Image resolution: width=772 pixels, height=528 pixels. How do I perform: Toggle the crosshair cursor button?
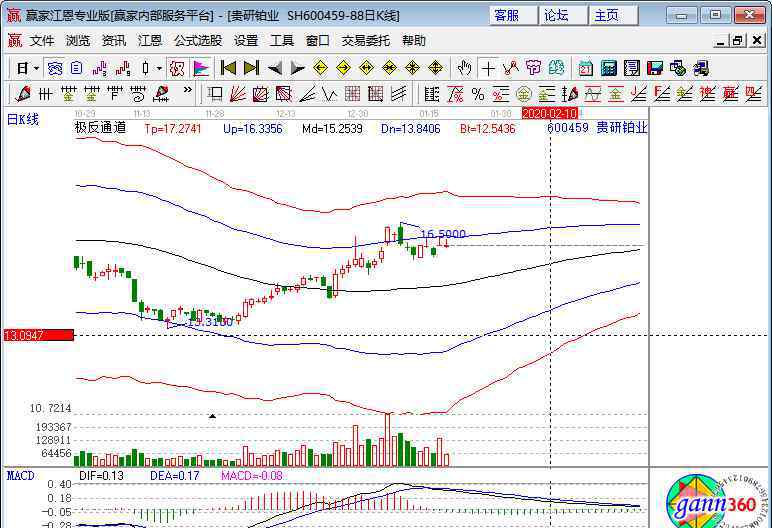click(x=487, y=68)
